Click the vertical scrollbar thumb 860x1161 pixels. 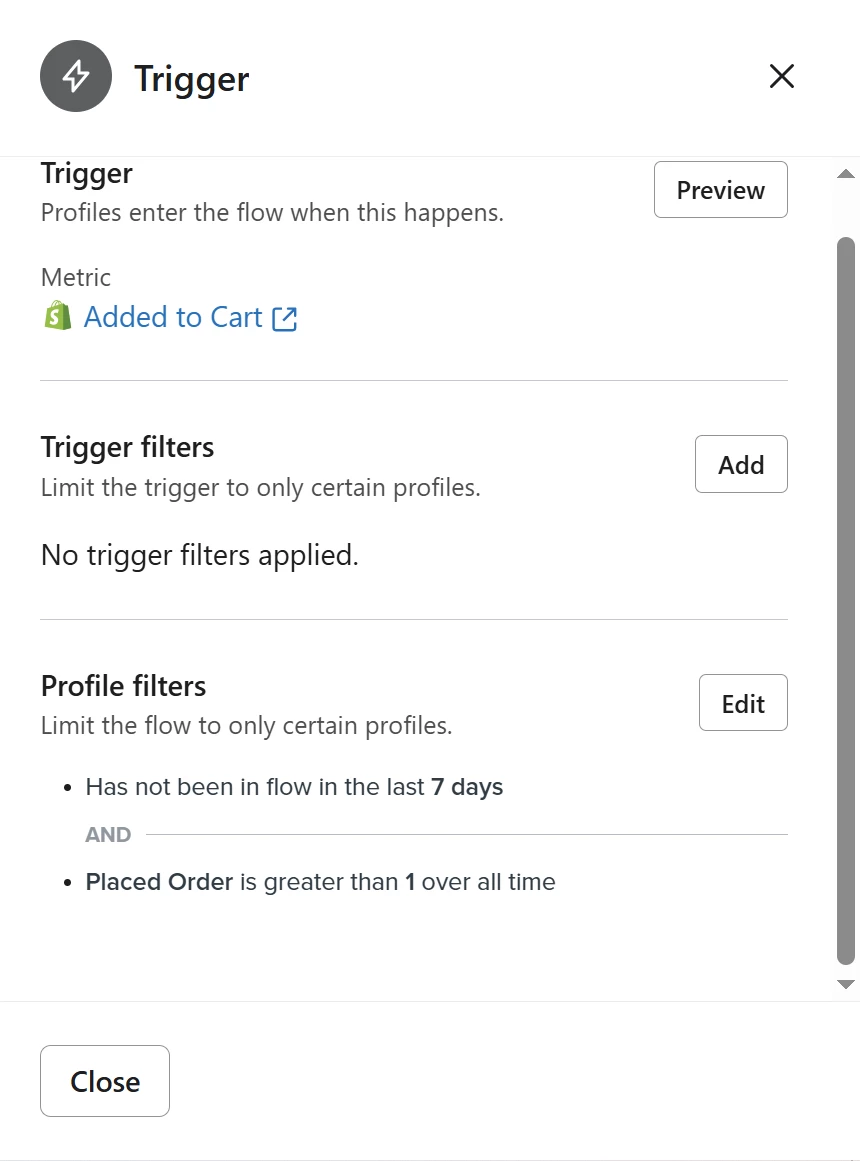pyautogui.click(x=845, y=600)
